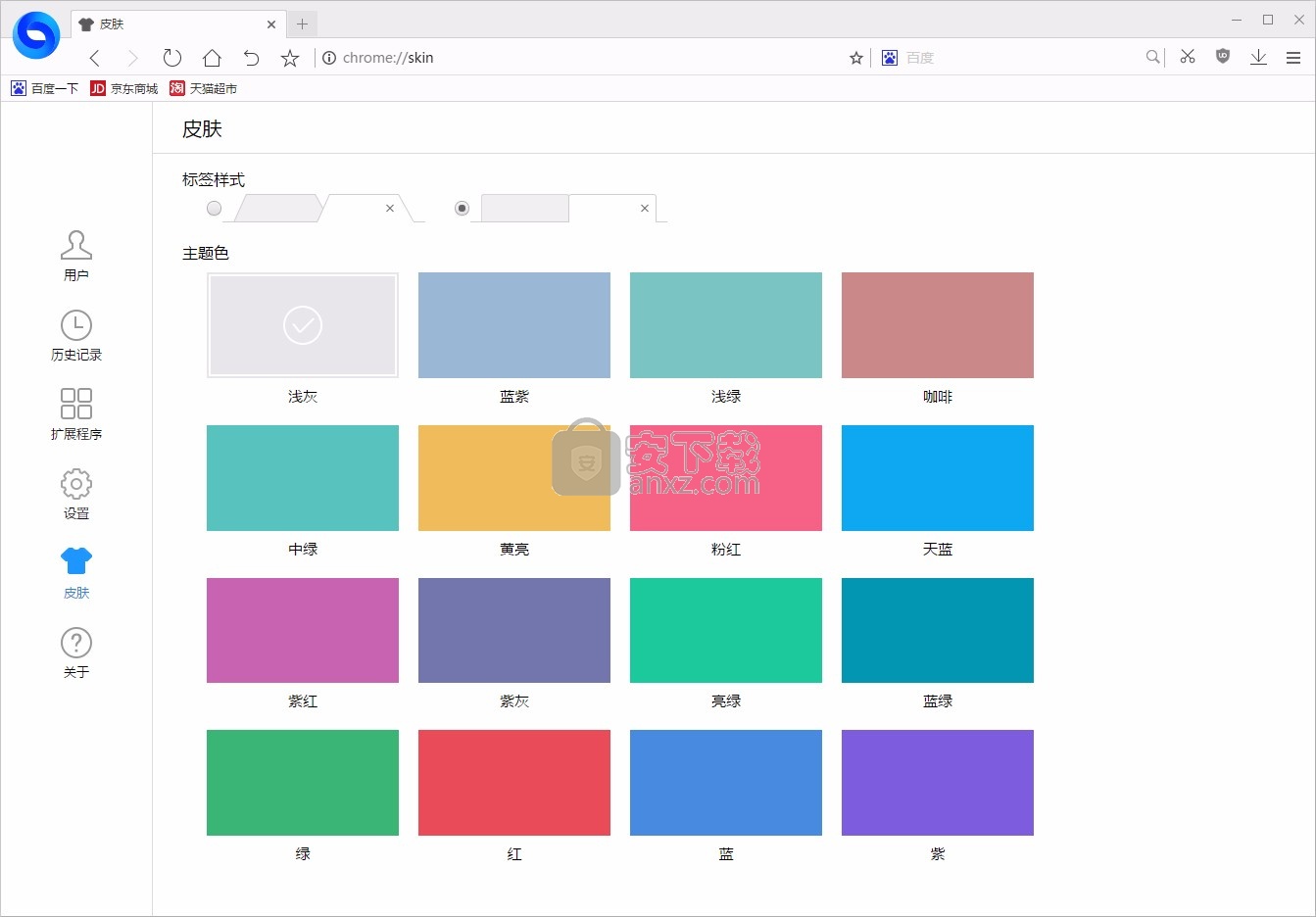
Task: Select the rectangular tab style radio
Action: tap(462, 208)
